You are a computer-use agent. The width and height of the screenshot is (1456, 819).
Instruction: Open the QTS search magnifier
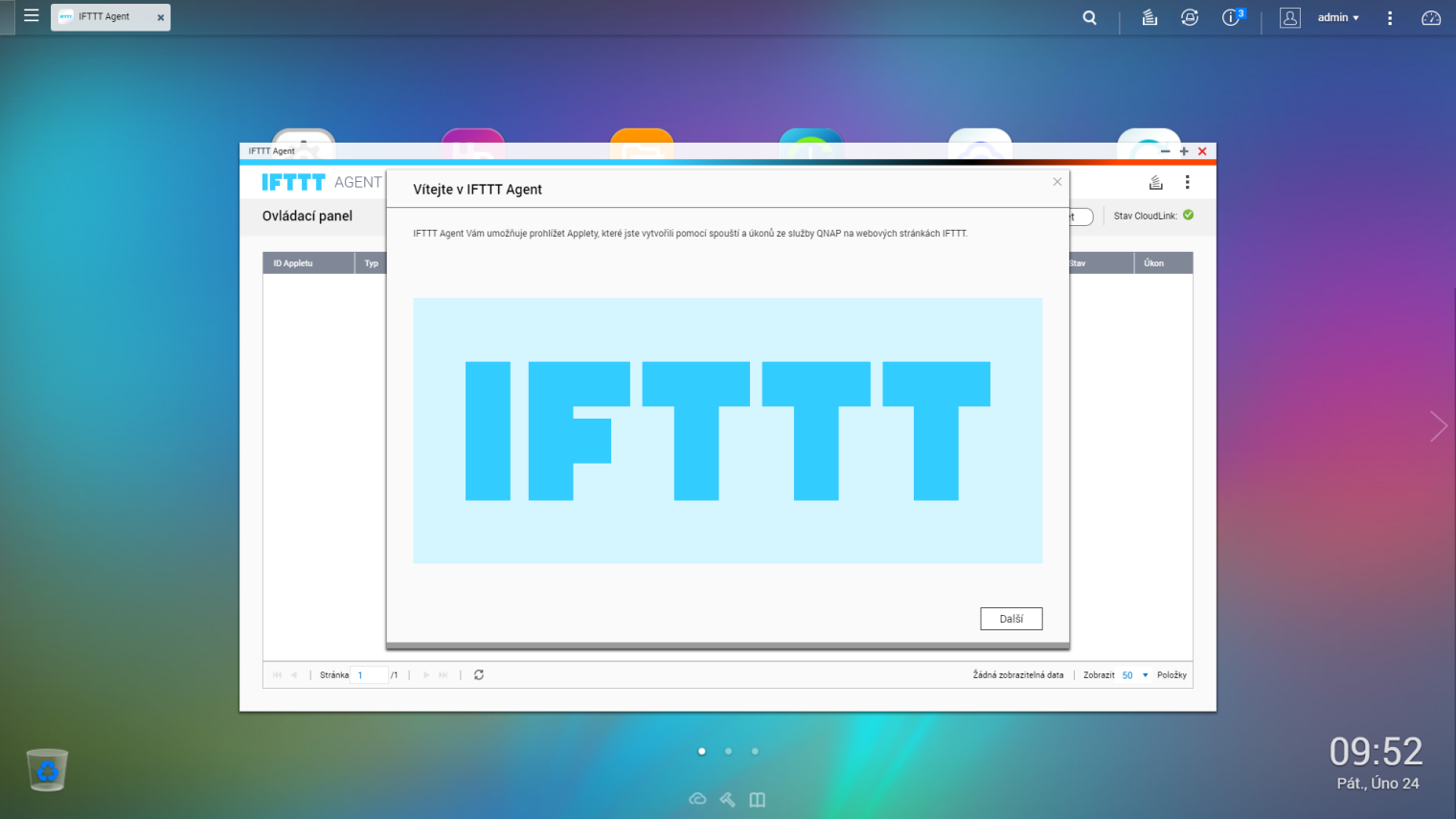[x=1089, y=17]
